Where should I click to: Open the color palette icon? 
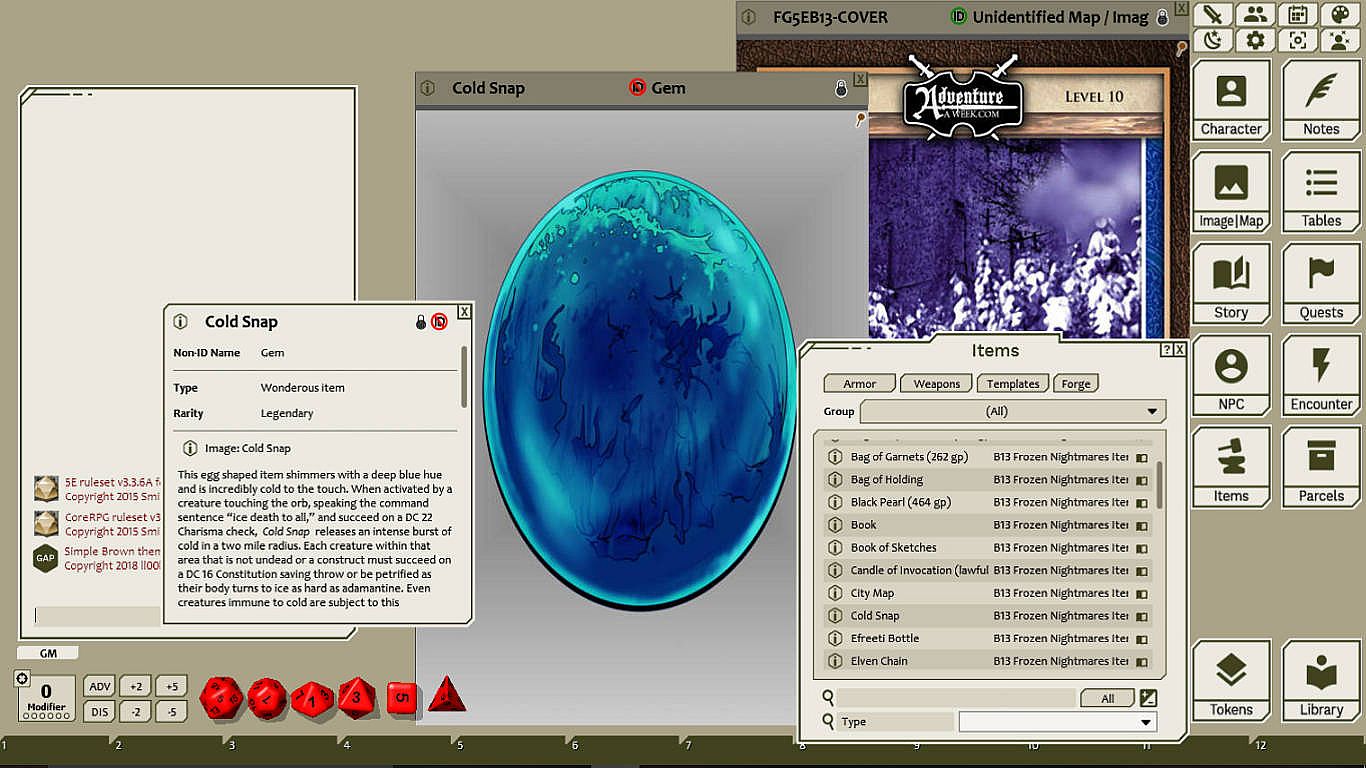[1339, 15]
